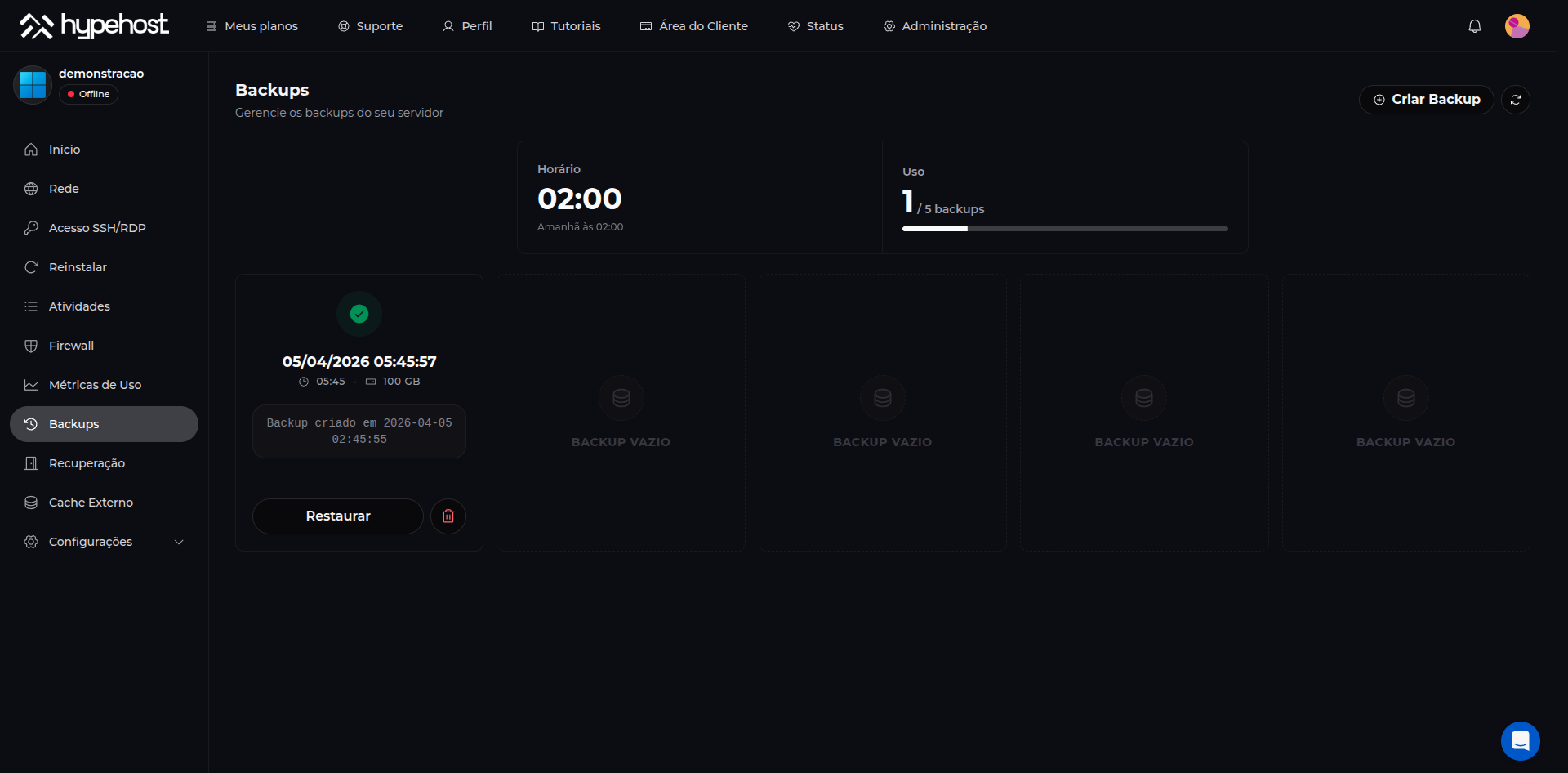Open the Administração menu item
Screen dimensions: 1568x773
click(x=934, y=26)
